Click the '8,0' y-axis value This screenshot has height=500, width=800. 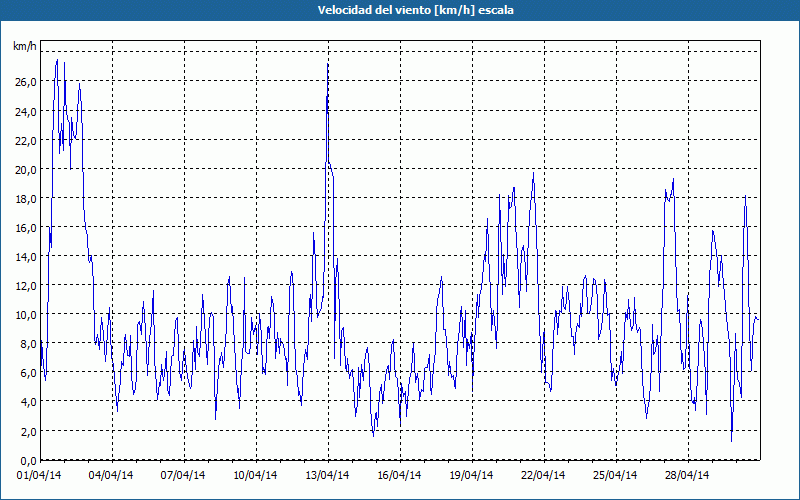(28, 344)
